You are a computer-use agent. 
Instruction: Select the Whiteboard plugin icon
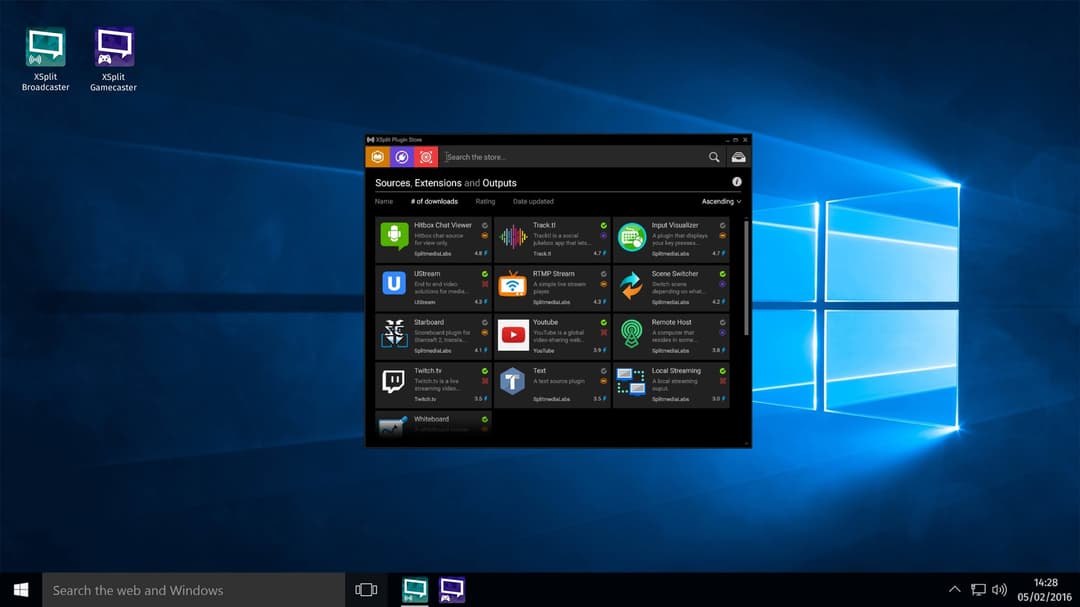pos(393,426)
